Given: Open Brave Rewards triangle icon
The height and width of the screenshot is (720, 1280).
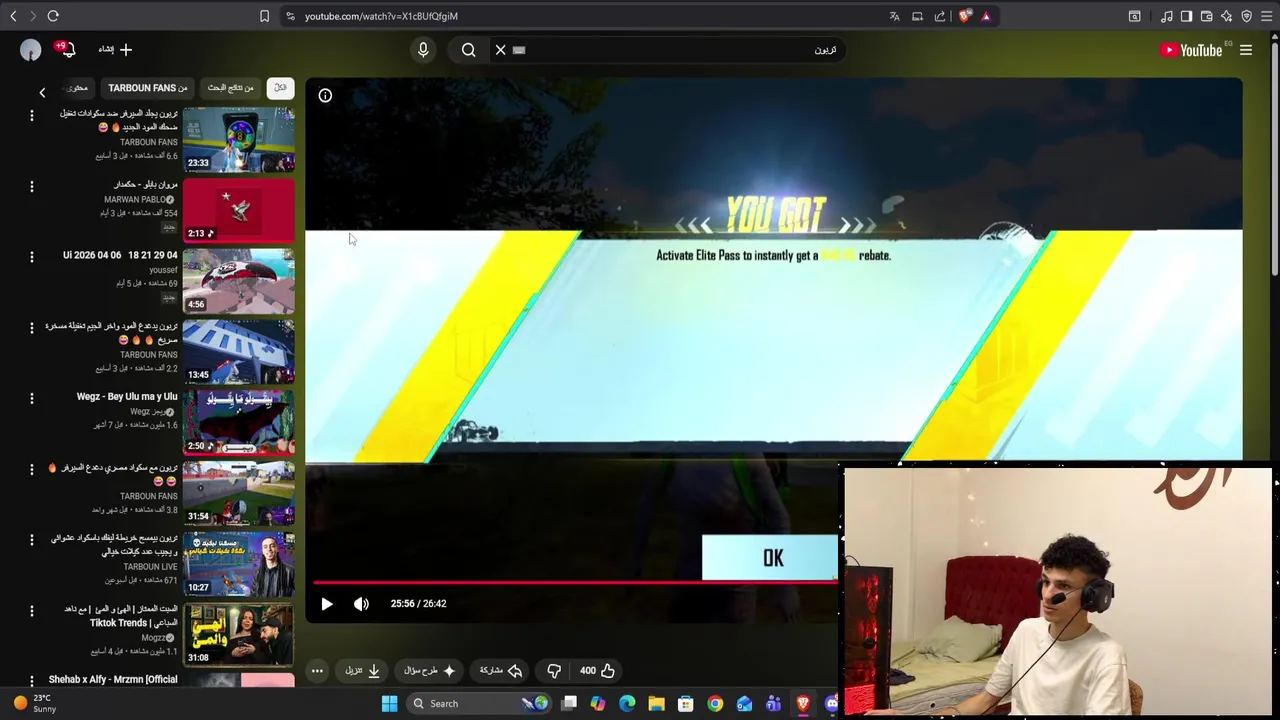Looking at the screenshot, I should (x=985, y=16).
